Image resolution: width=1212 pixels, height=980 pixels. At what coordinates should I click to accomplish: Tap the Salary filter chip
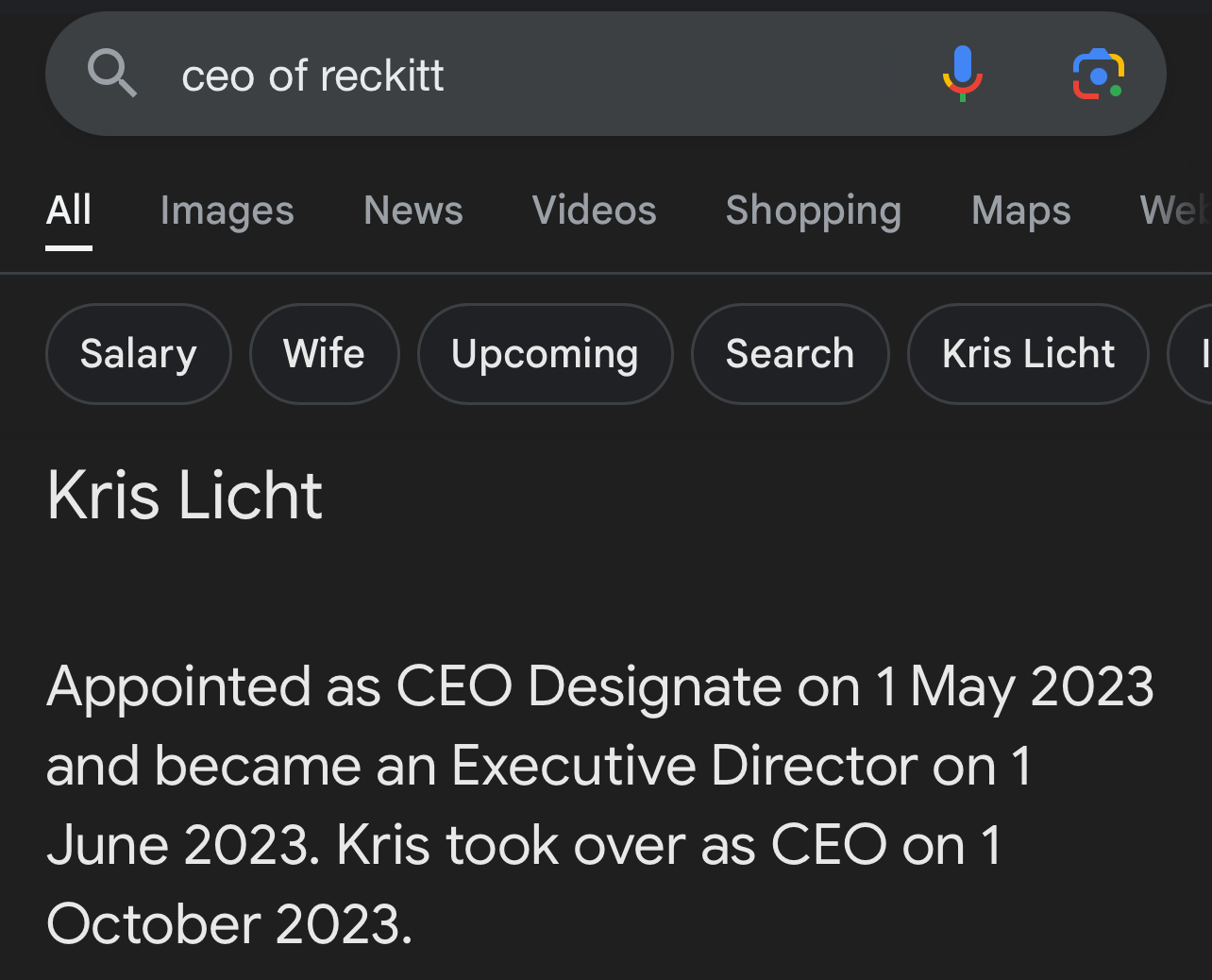139,354
